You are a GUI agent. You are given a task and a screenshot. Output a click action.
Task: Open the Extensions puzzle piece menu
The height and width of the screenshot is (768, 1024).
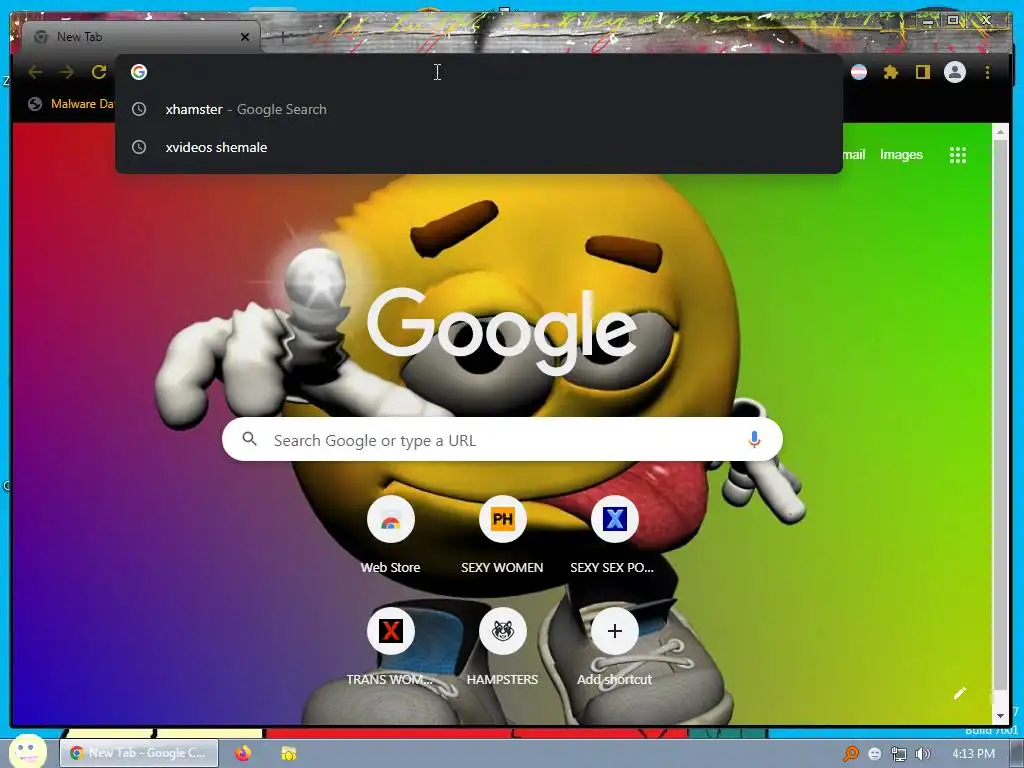[891, 72]
